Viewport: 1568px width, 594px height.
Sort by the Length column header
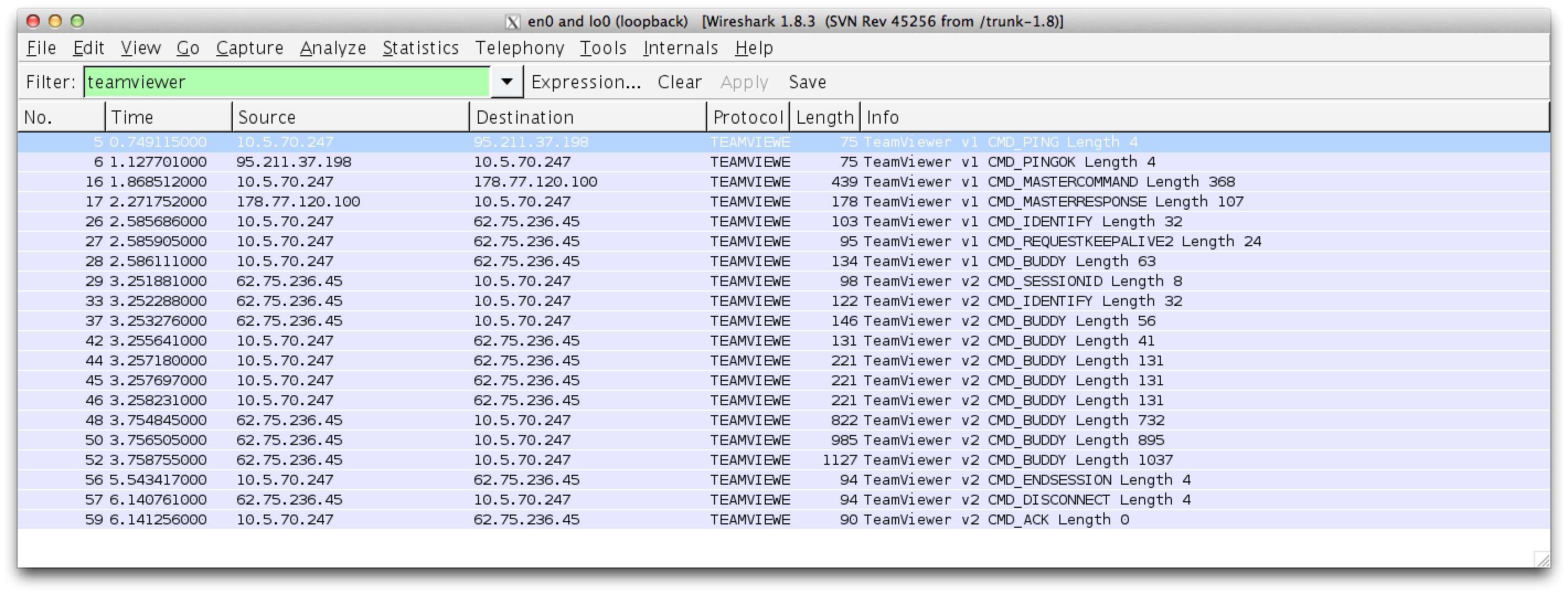click(825, 117)
